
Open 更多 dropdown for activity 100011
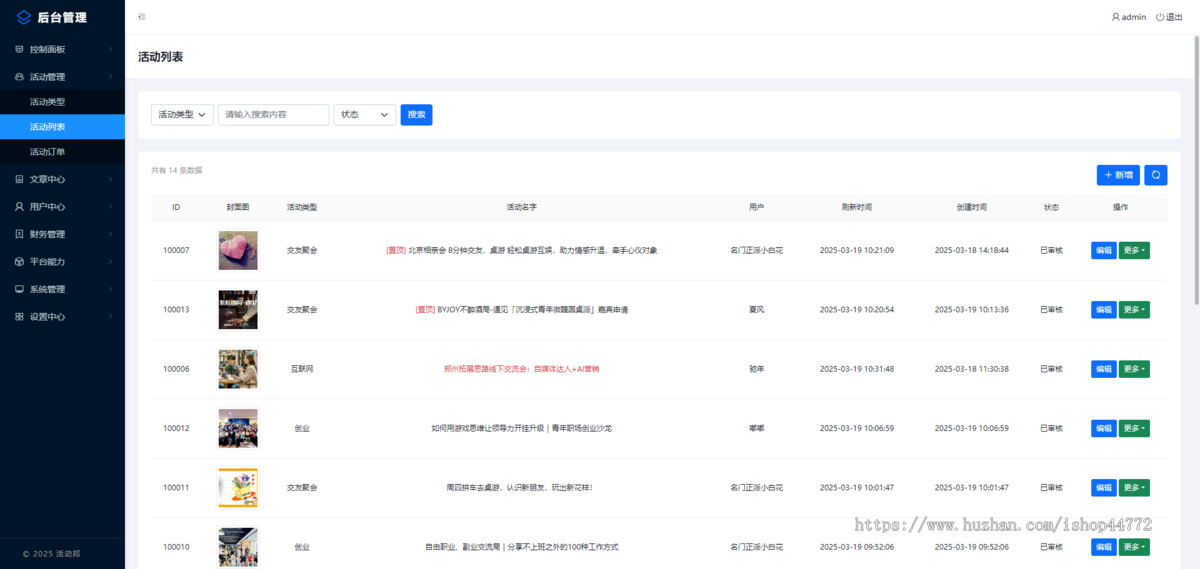1134,488
